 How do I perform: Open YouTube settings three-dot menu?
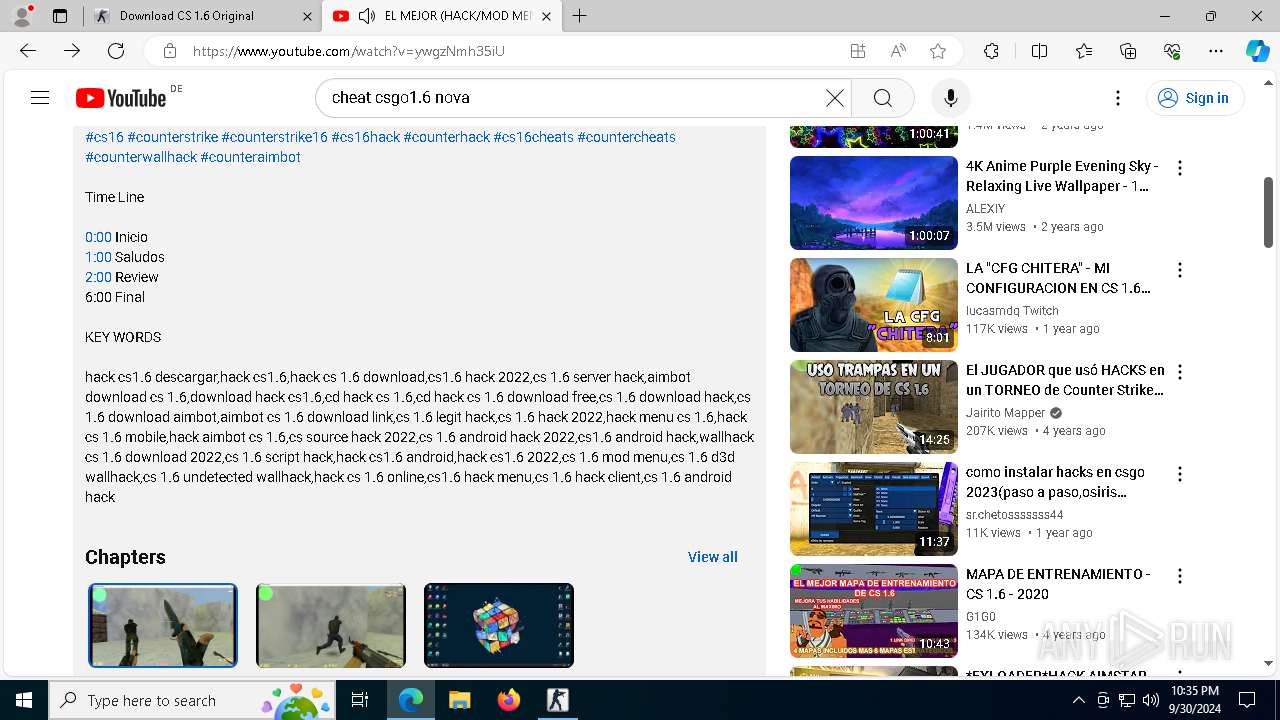(x=1118, y=97)
